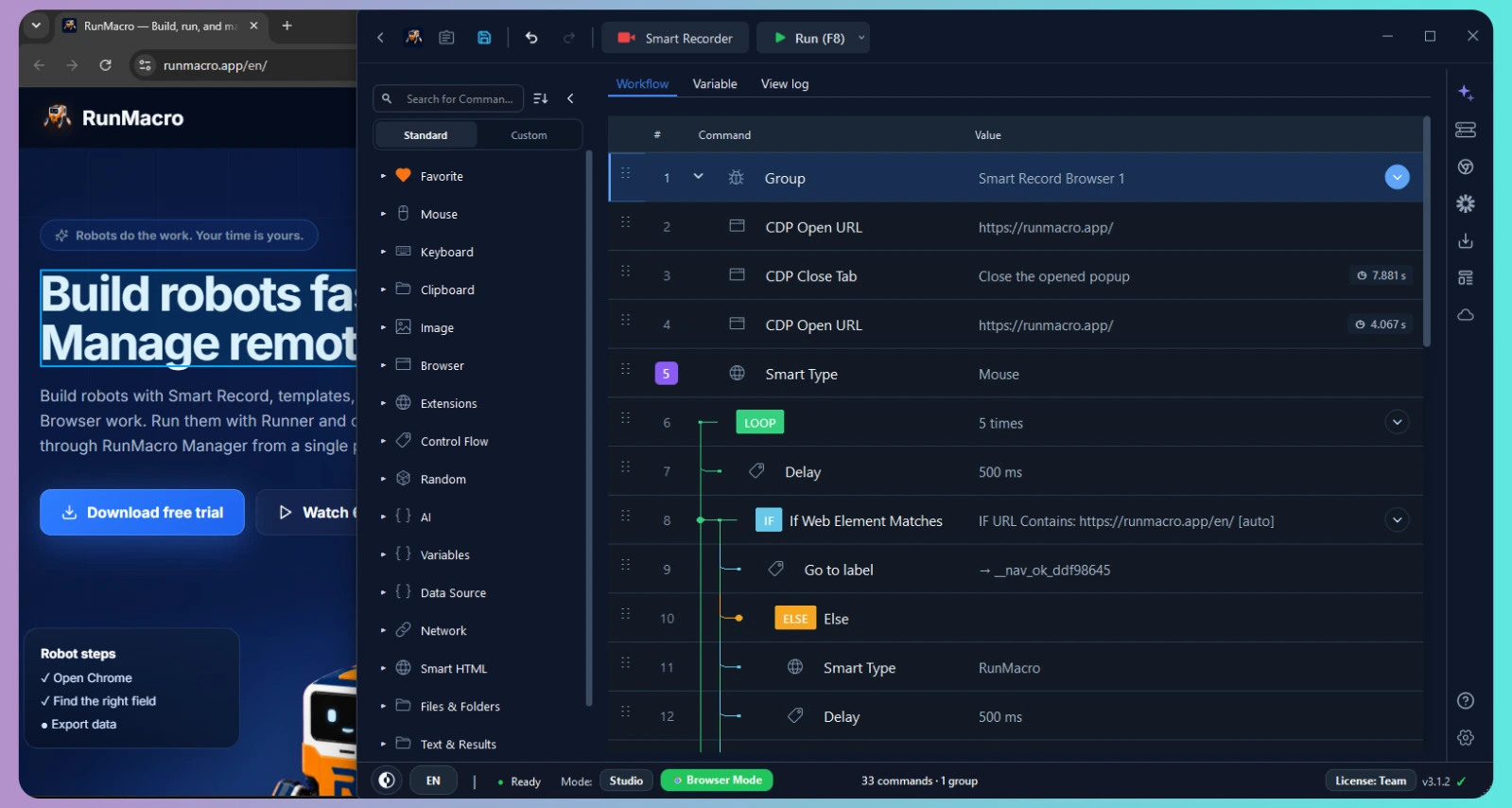
Task: Click Download free trial on webpage
Action: (142, 513)
